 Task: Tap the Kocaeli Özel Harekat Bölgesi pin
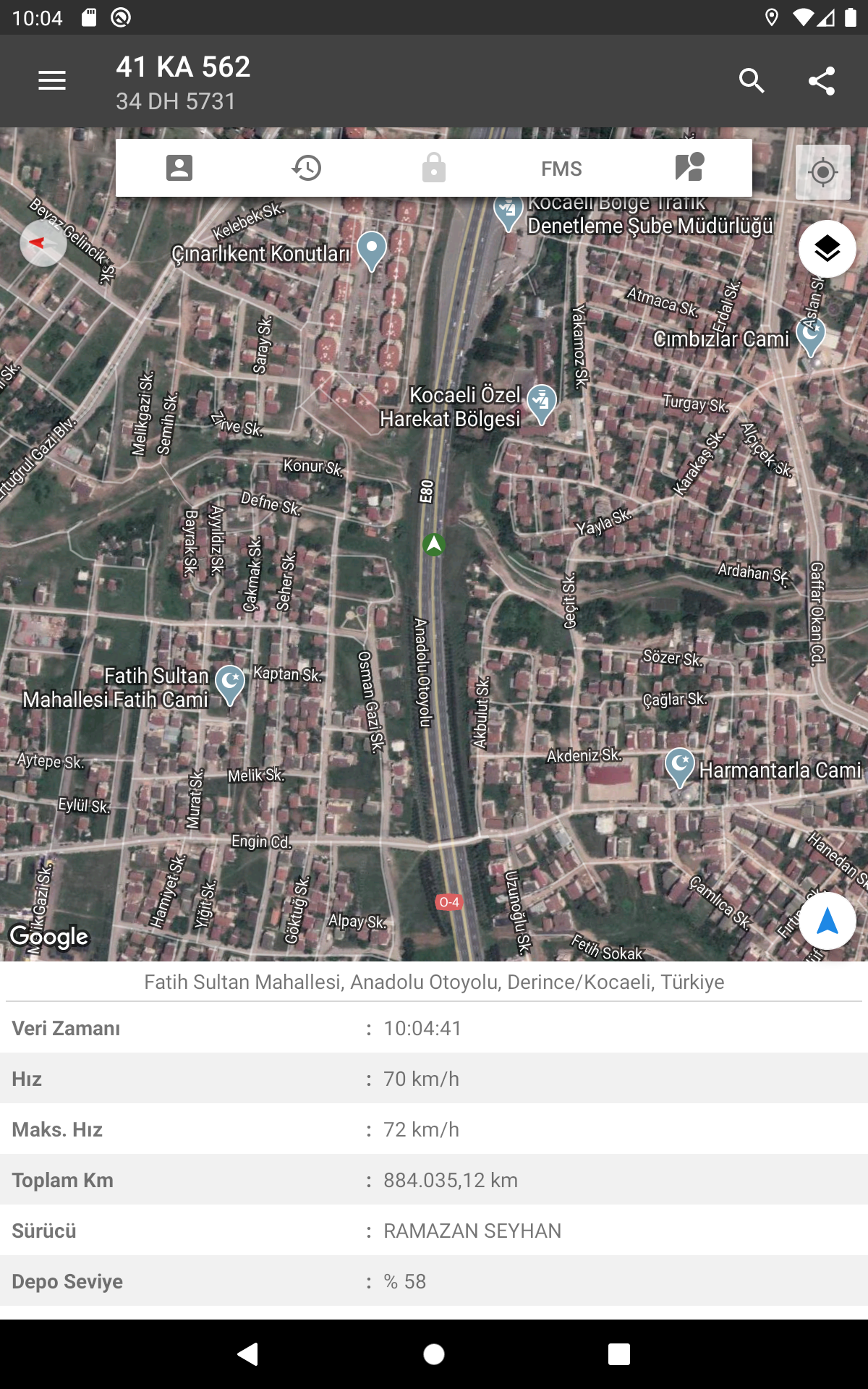click(542, 404)
